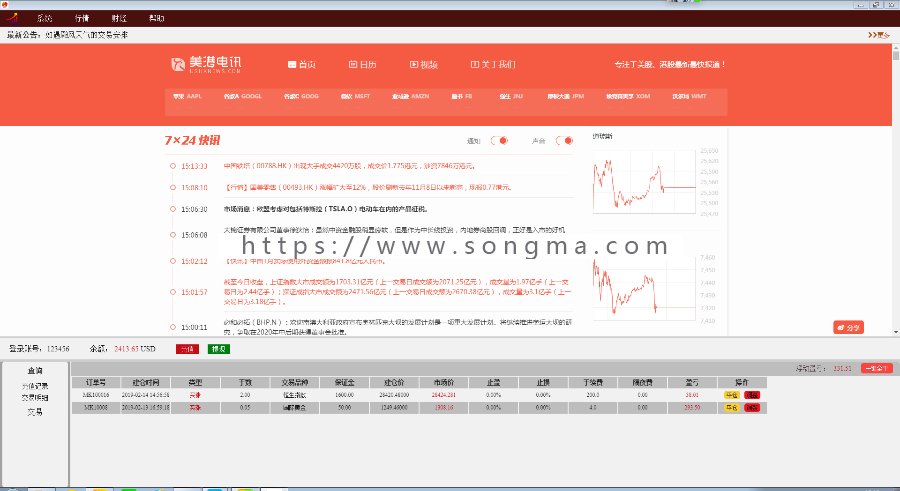Image resolution: width=900 pixels, height=491 pixels.
Task: Go to the 首页 navigation tab
Action: tap(302, 64)
